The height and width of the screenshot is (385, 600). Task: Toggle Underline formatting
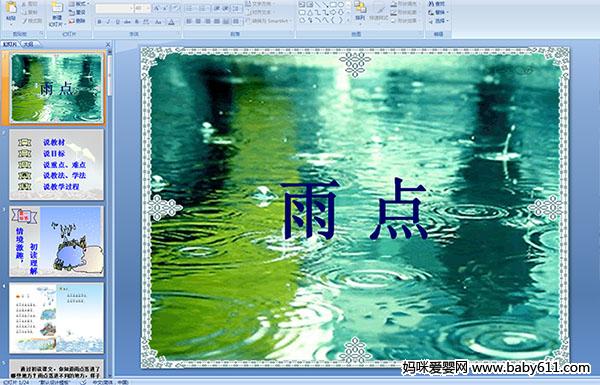[117, 22]
